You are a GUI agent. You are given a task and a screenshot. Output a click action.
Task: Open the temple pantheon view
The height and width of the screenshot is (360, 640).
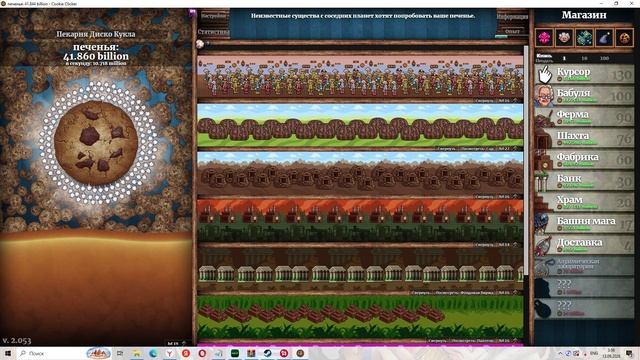pyautogui.click(x=474, y=340)
